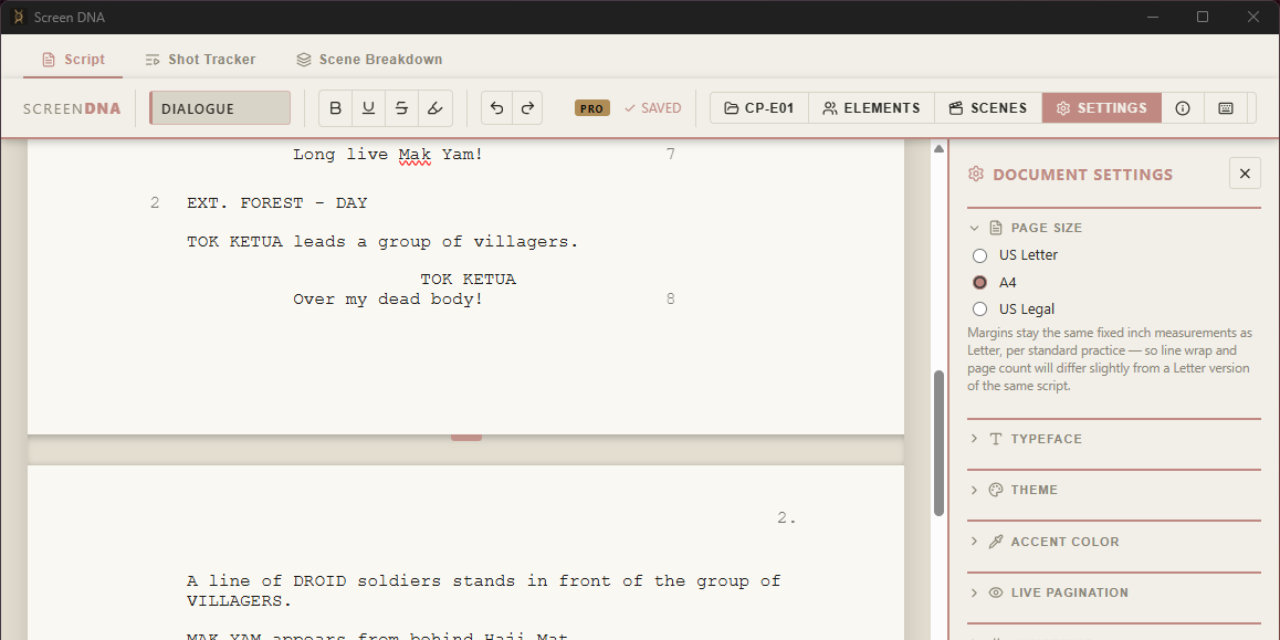Image resolution: width=1280 pixels, height=640 pixels.
Task: Click the Document Settings gear icon
Action: pos(976,174)
